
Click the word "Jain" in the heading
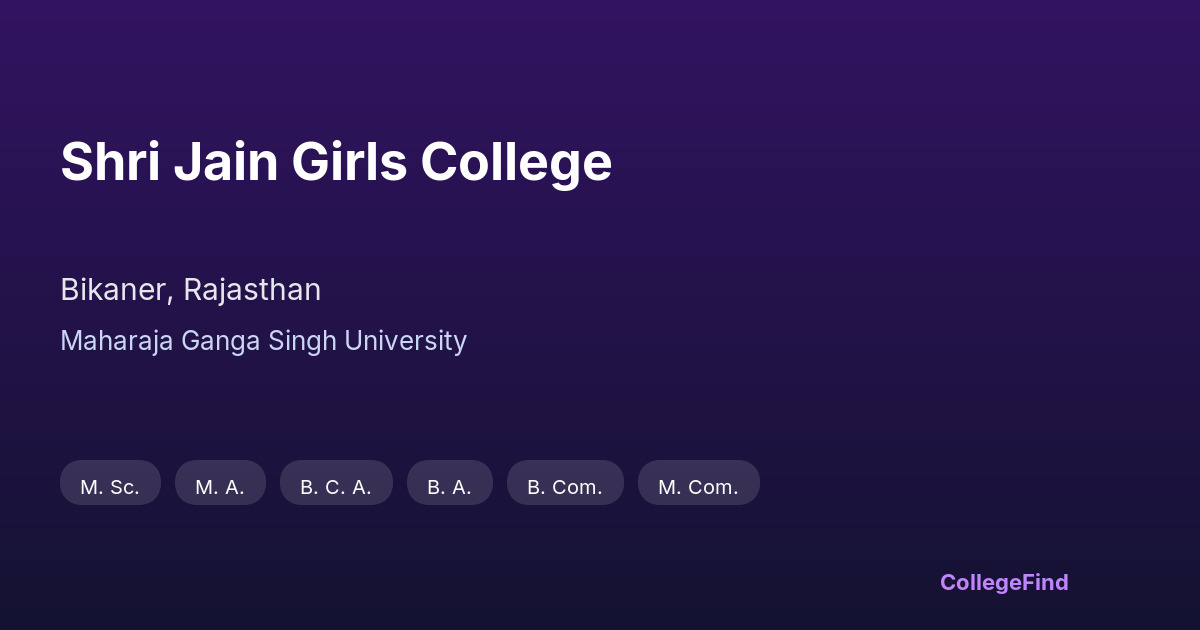pyautogui.click(x=226, y=162)
